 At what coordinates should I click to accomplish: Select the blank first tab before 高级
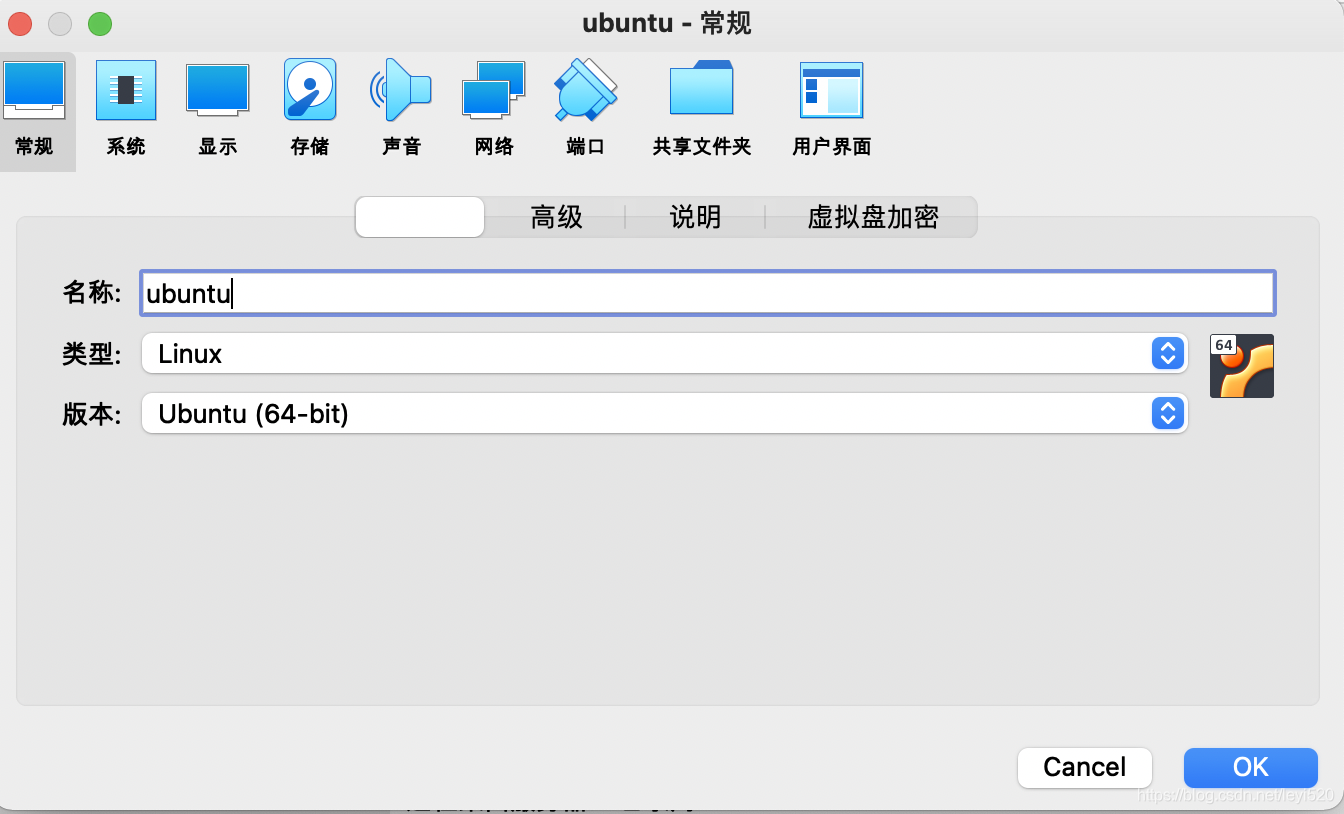point(420,217)
